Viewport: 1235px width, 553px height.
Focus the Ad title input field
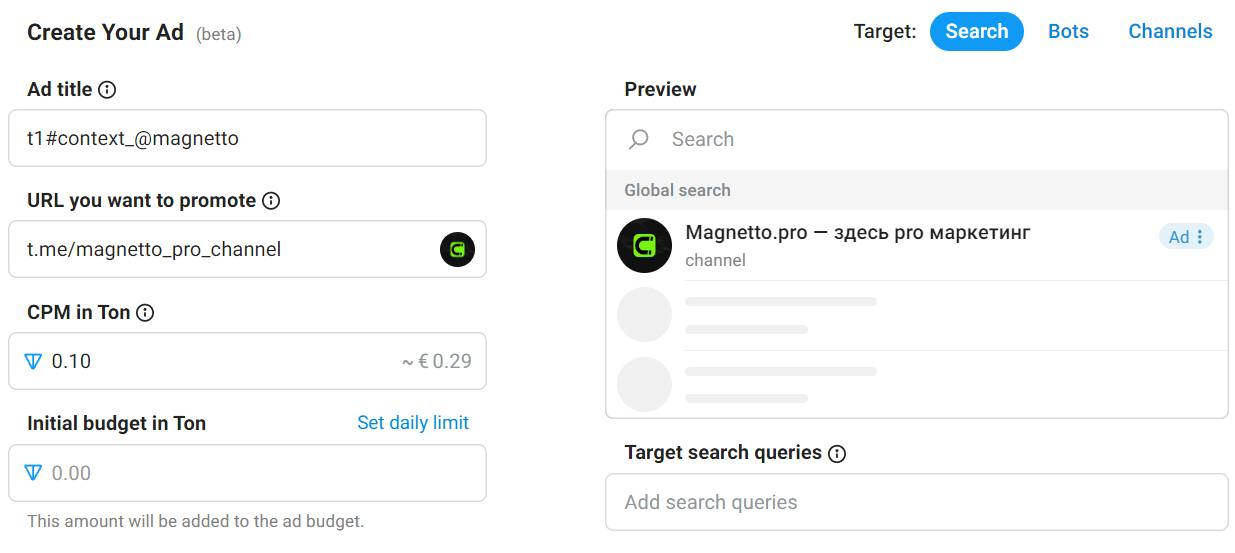coord(247,139)
